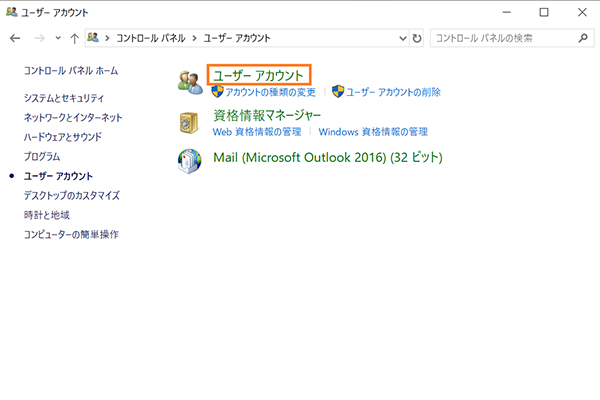Click shield icon beside ユーザー アカウントの削除
600x400 pixels.
pyautogui.click(x=338, y=91)
